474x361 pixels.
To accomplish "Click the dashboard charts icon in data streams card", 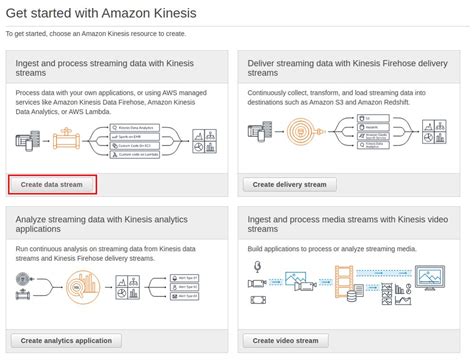I will tap(204, 141).
